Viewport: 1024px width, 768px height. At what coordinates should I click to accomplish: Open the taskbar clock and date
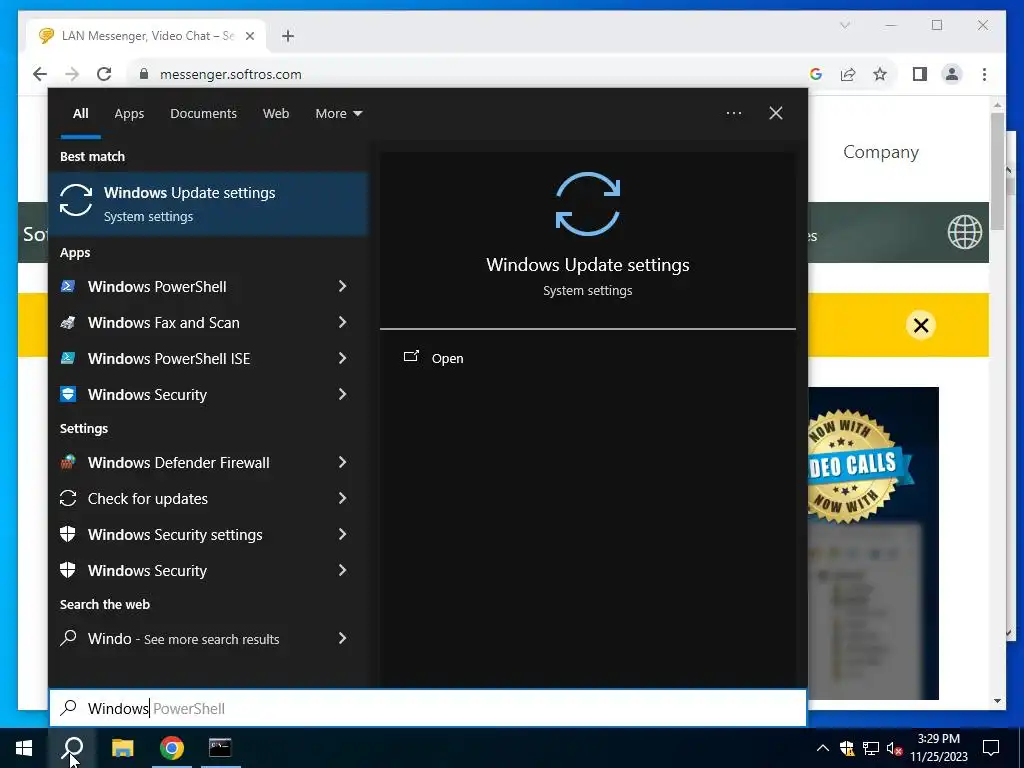click(938, 748)
